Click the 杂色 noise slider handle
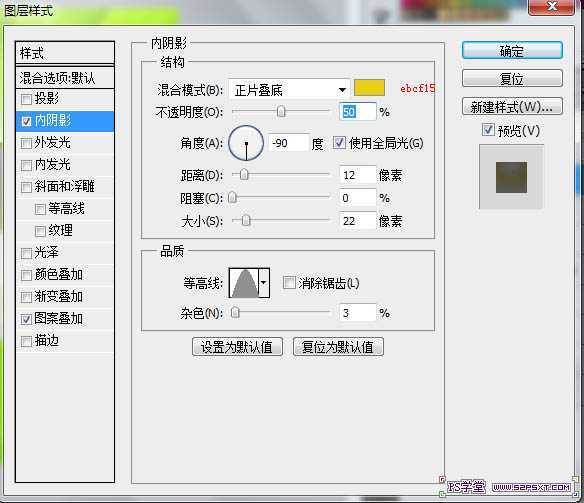Viewport: 584px width, 503px height. (x=235, y=312)
